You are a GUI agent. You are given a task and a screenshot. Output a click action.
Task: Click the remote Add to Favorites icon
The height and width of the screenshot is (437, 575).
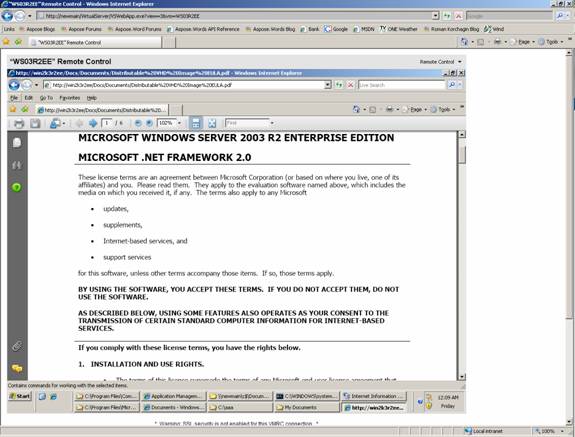tap(25, 109)
